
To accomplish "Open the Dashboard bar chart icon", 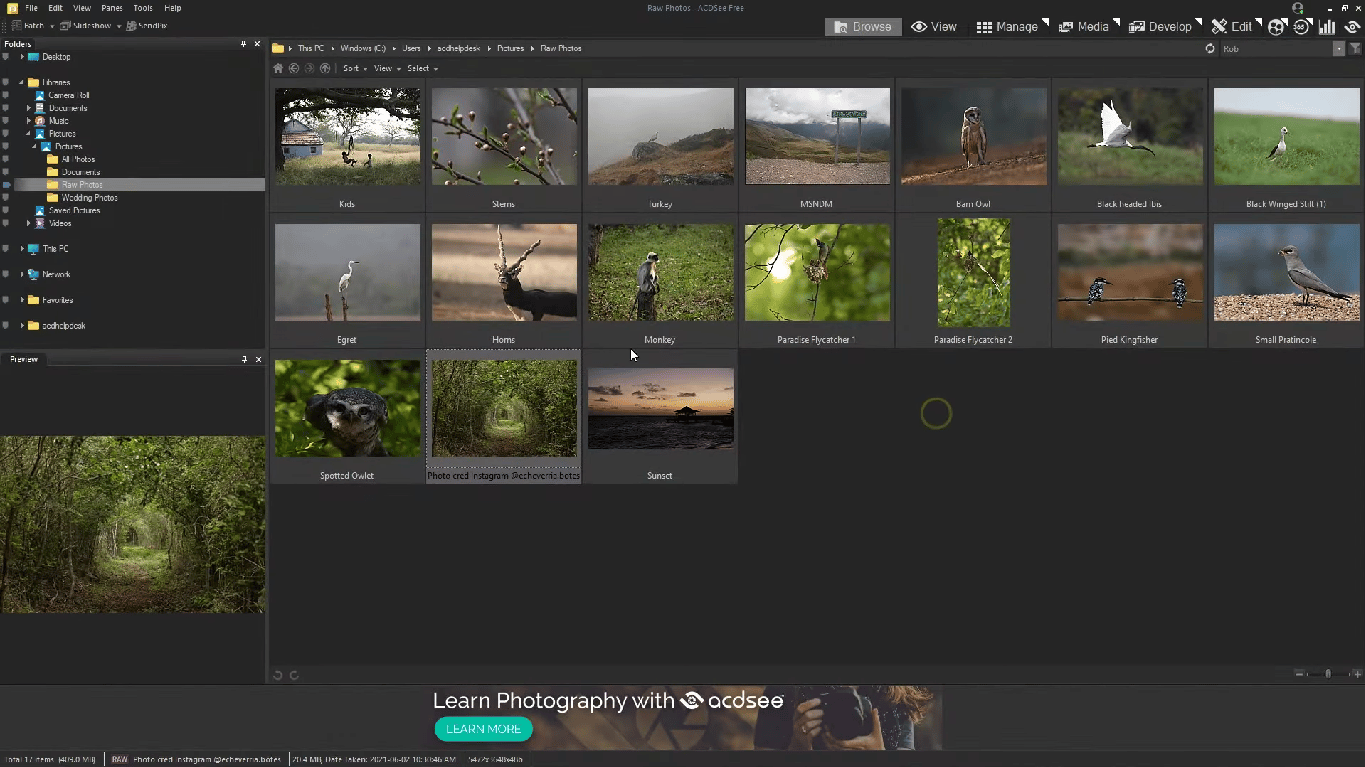I will coord(1327,27).
